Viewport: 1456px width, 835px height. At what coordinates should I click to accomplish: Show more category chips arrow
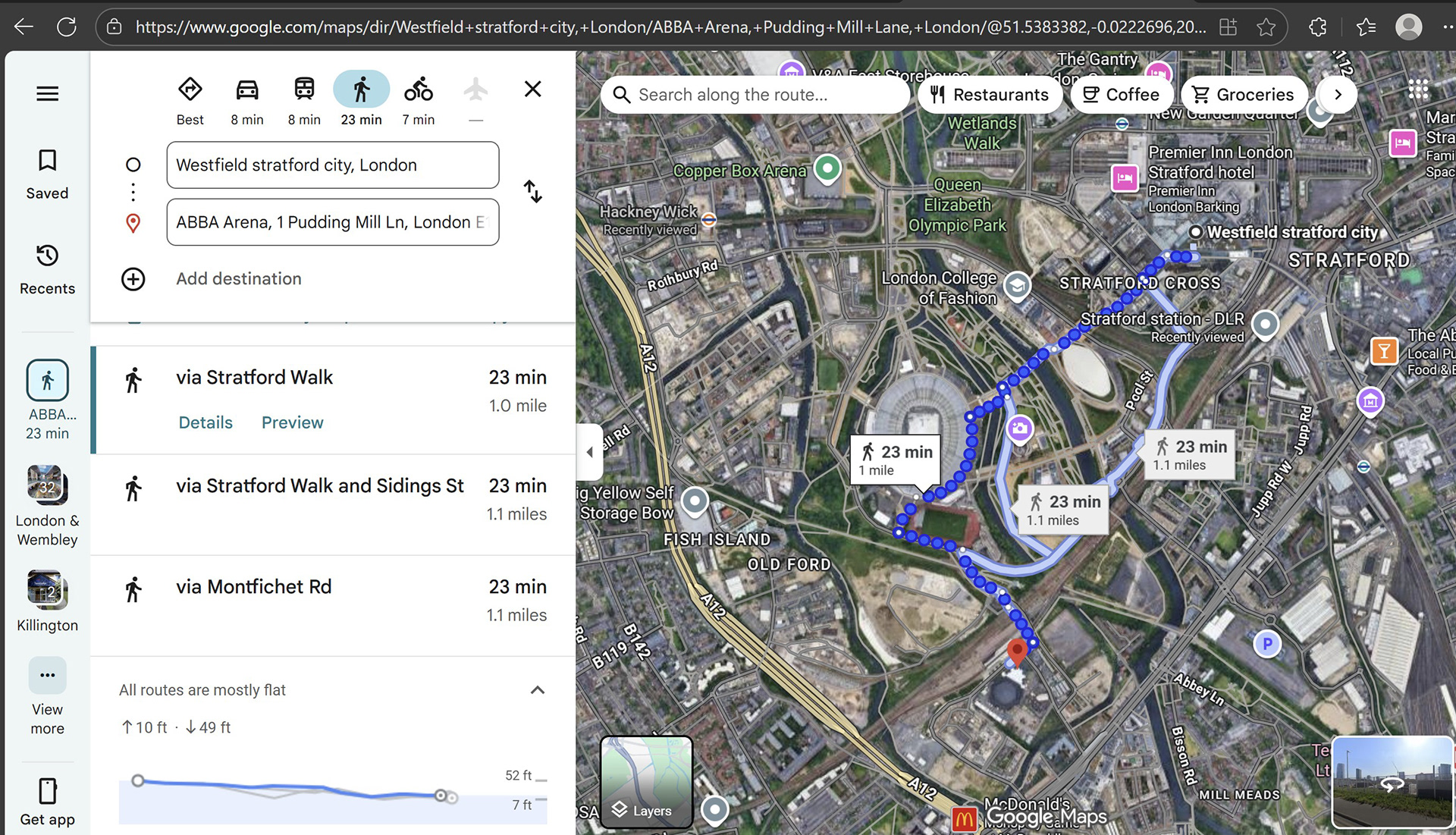coord(1338,95)
